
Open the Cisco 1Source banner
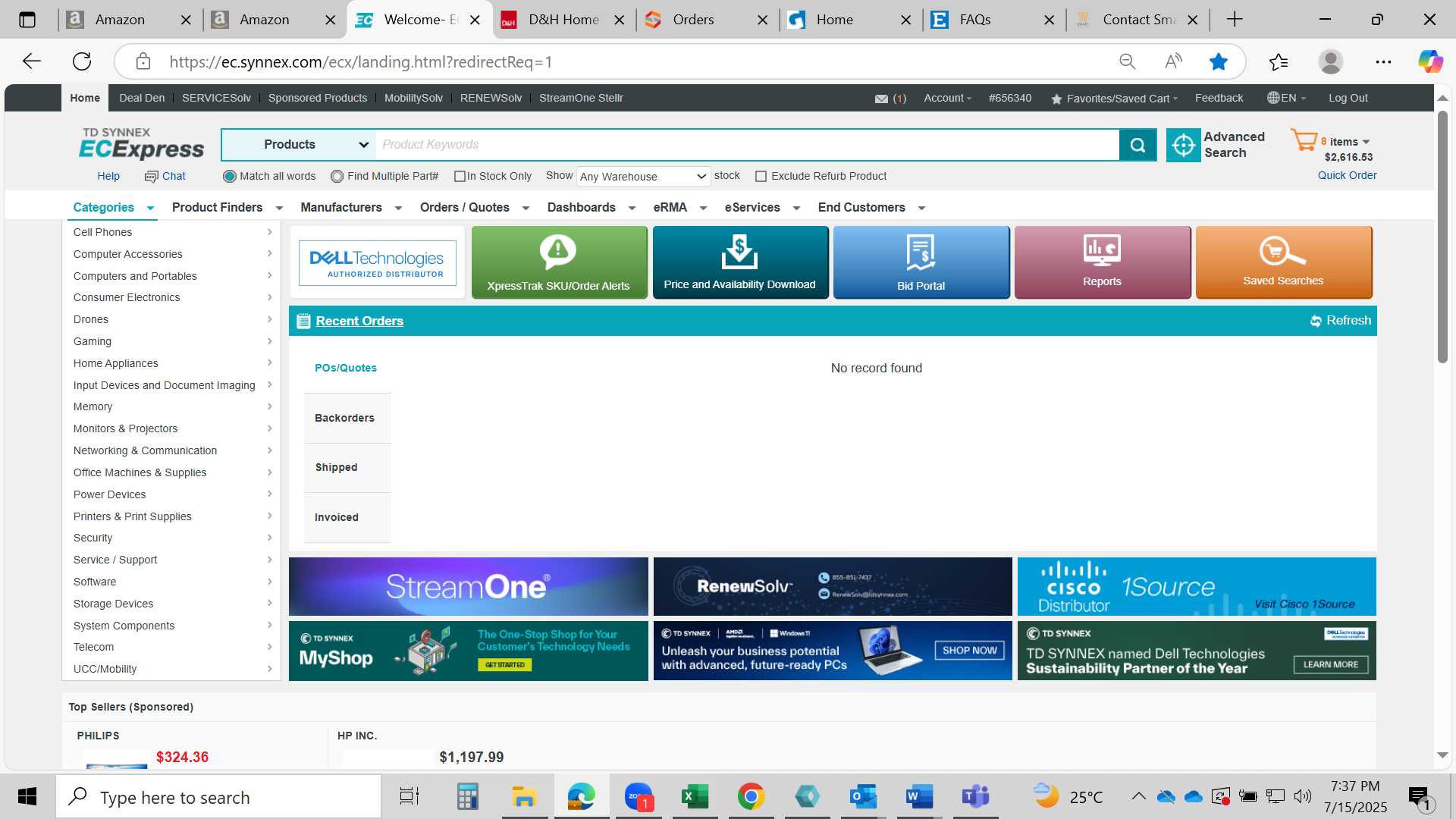point(1197,587)
